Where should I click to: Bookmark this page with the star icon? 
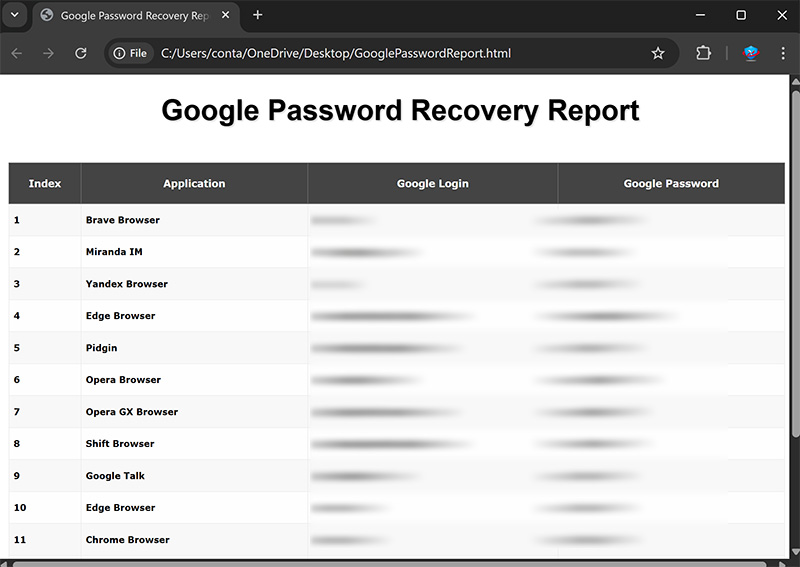pyautogui.click(x=658, y=53)
